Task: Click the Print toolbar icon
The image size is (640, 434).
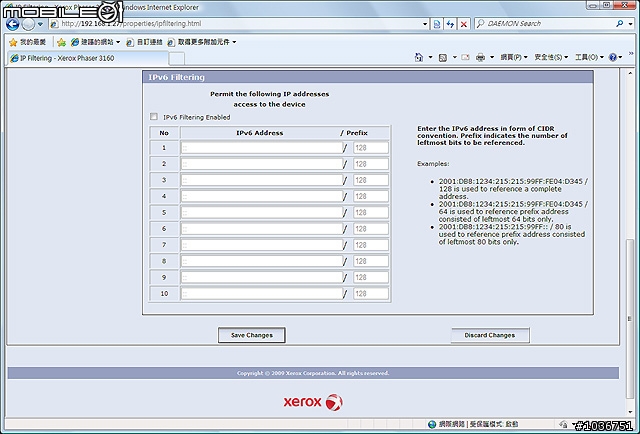Action: coord(481,58)
